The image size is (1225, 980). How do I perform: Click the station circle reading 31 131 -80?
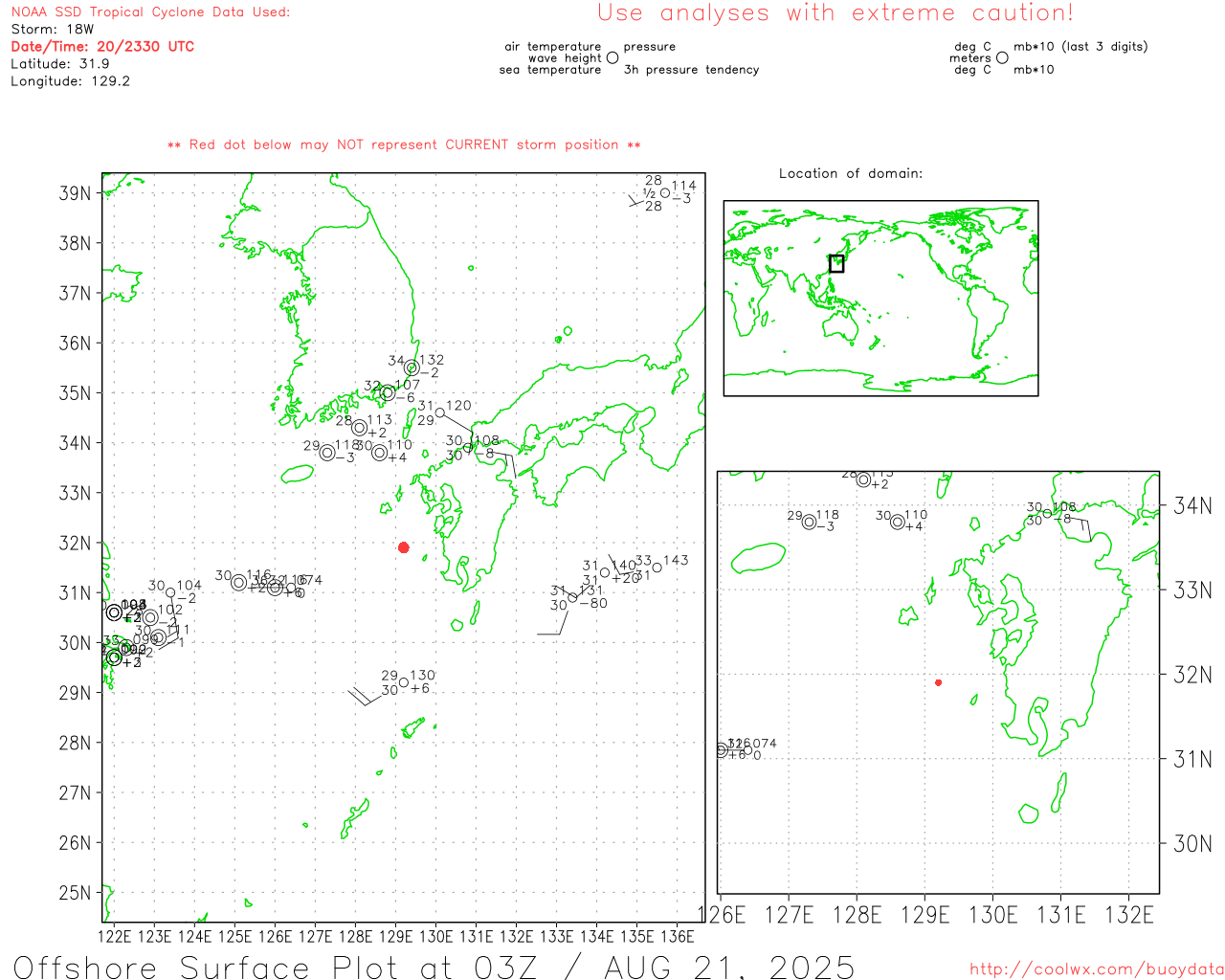pos(572,598)
